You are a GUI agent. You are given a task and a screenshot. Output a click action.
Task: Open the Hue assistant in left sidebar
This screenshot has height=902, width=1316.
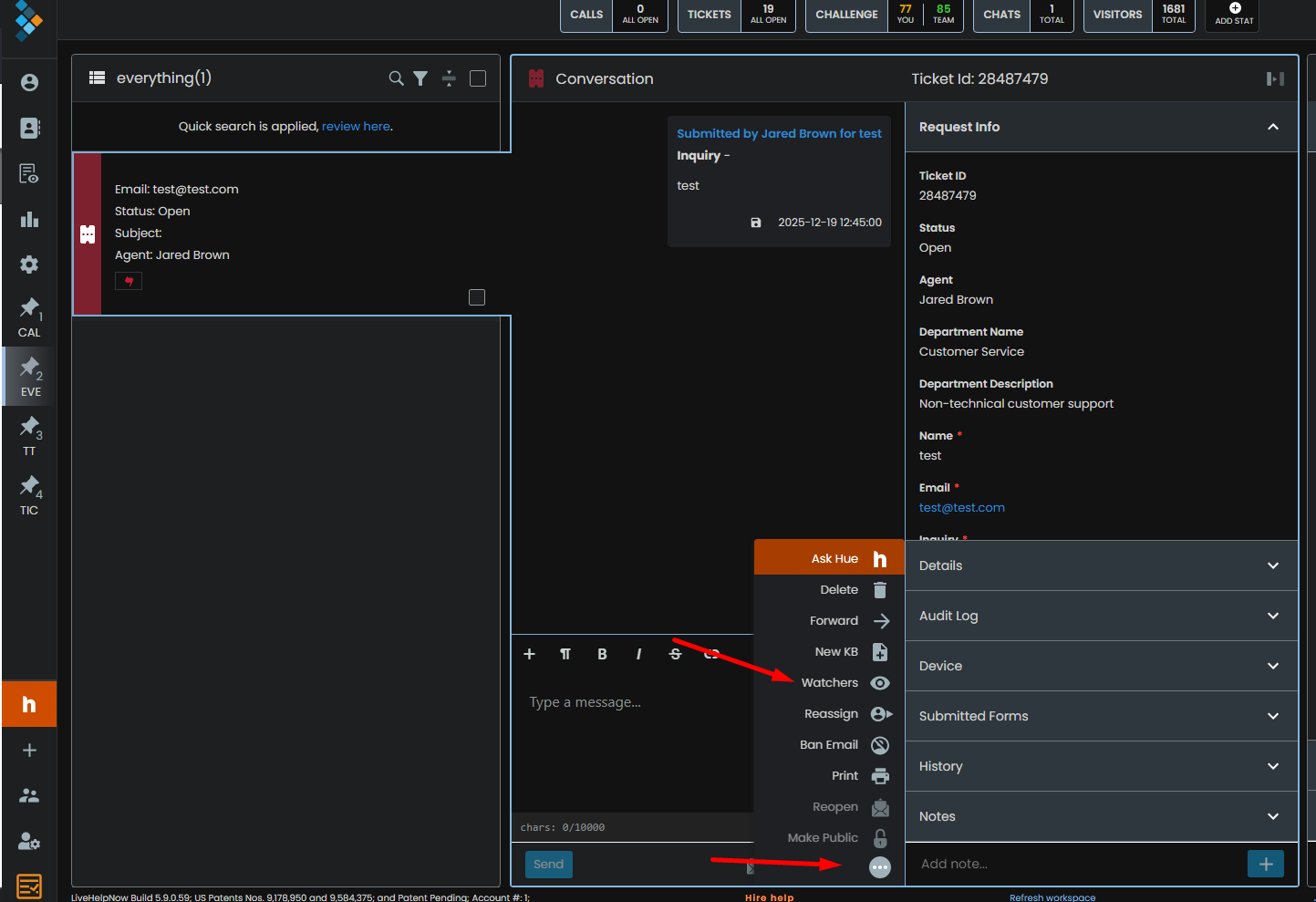pos(29,704)
